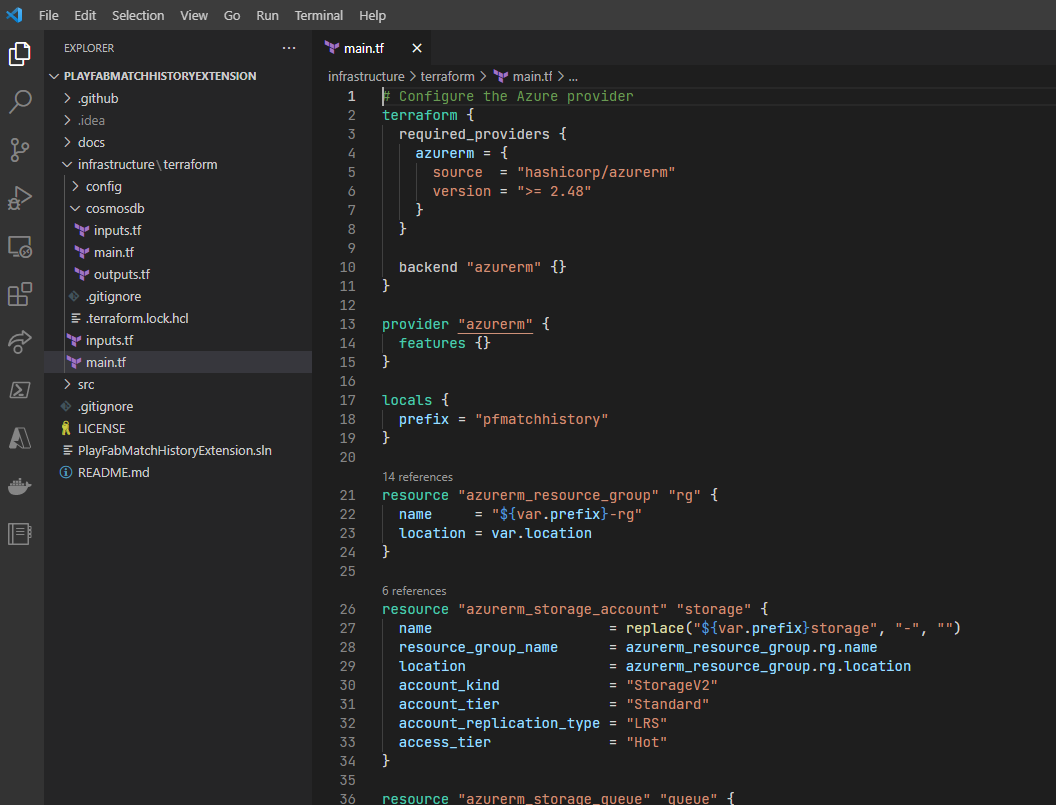Click the breadcrumb ellipsis segment

573,76
